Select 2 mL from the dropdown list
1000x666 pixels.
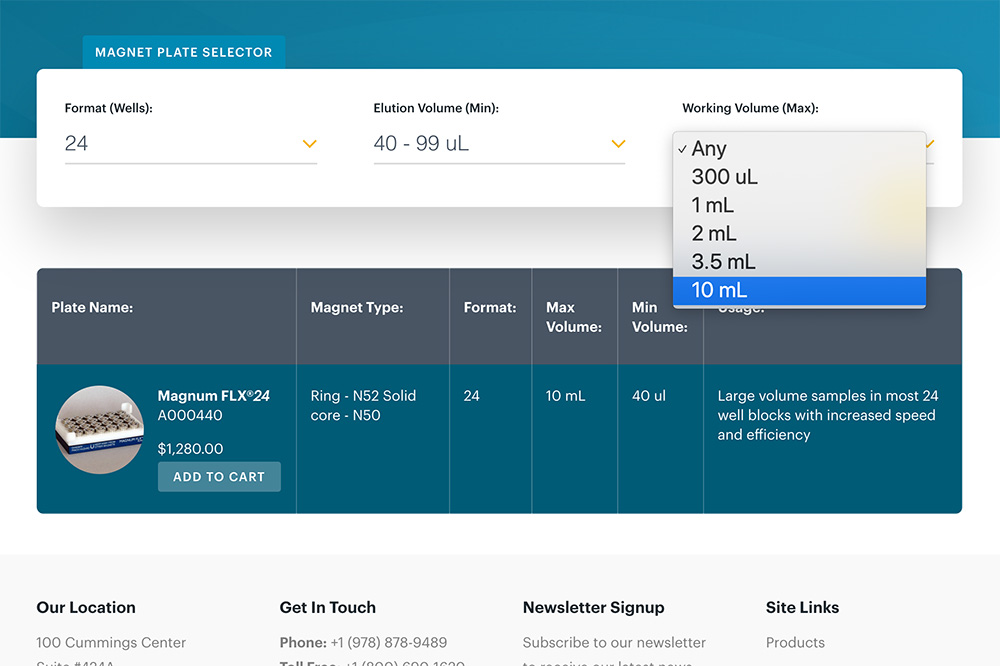pos(713,234)
